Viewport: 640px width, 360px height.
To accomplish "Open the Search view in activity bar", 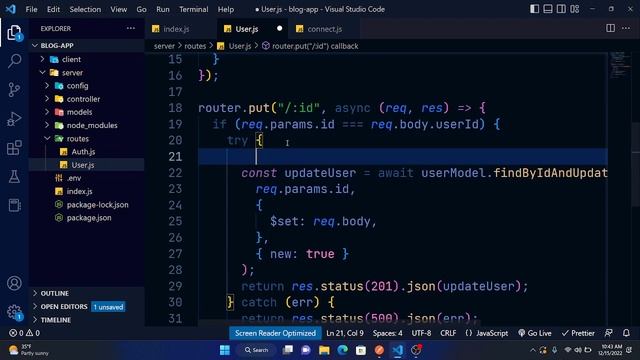I will pos(14,61).
